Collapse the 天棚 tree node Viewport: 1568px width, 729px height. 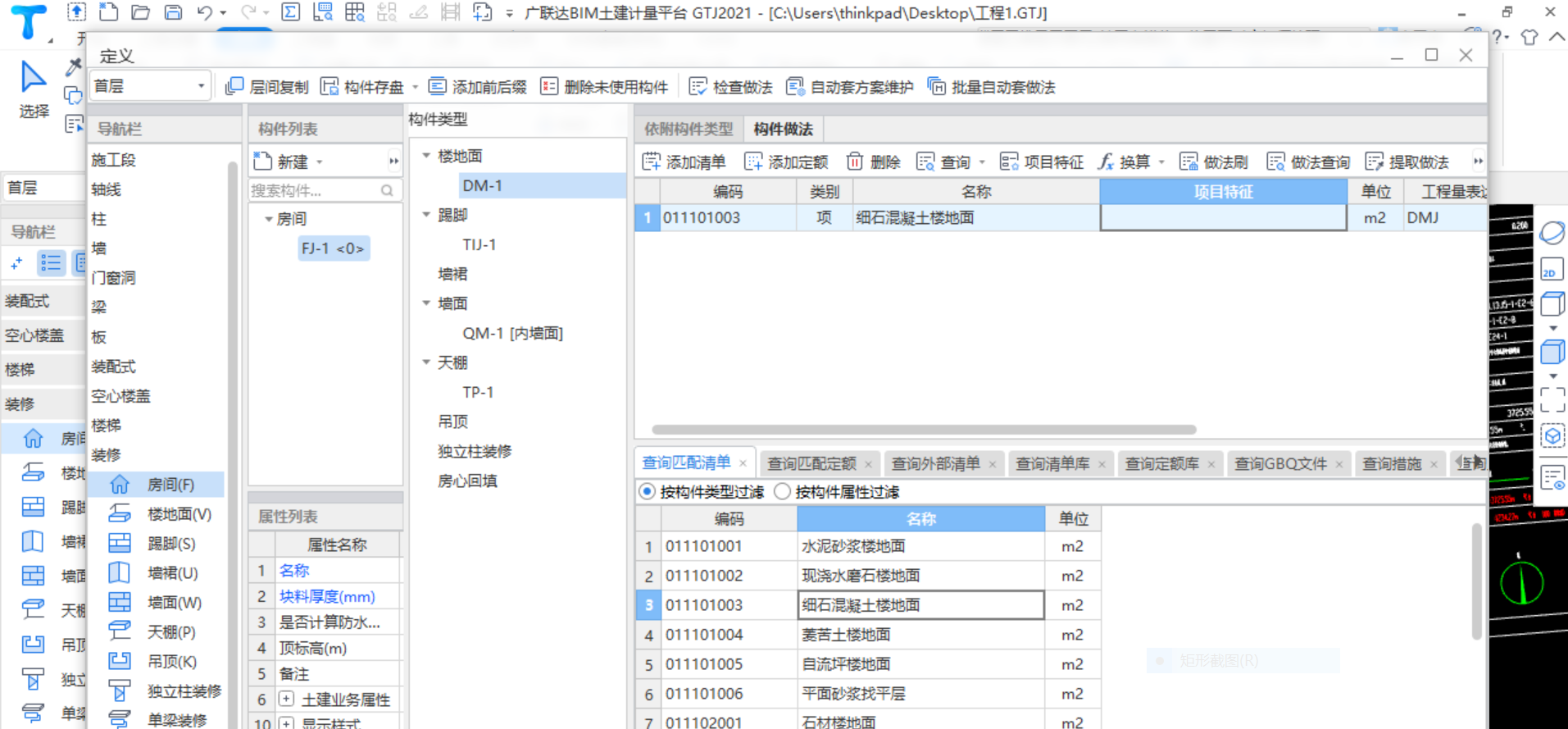(x=426, y=362)
